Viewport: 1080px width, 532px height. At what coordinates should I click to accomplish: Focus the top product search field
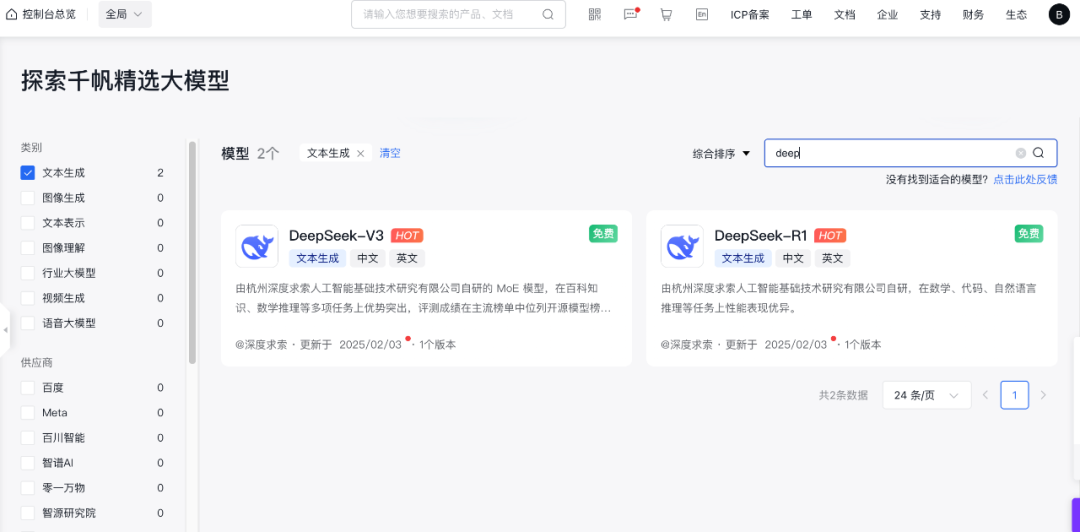(x=458, y=14)
